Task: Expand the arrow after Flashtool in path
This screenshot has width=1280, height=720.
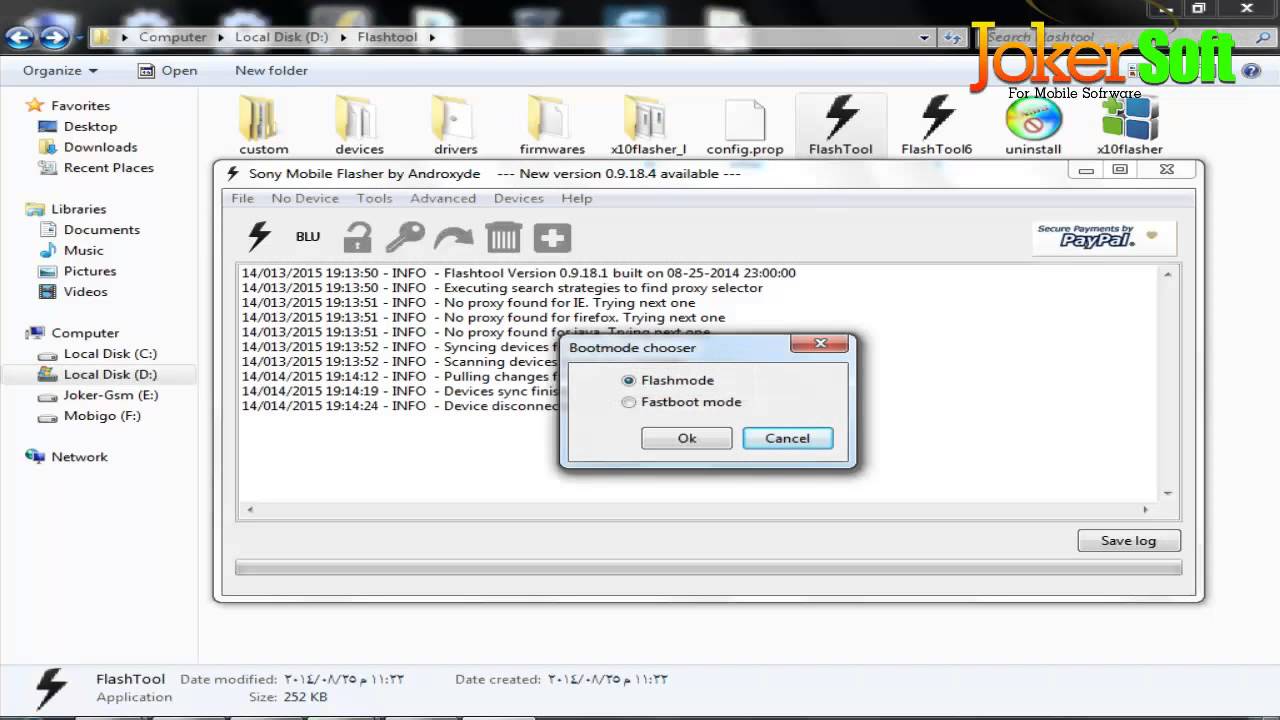Action: point(432,37)
